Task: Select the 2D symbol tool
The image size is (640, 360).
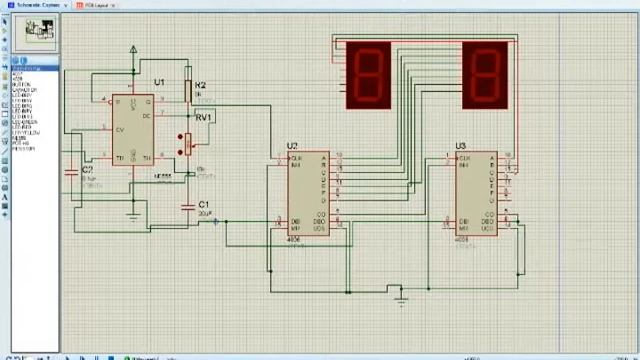Action: tap(5, 206)
